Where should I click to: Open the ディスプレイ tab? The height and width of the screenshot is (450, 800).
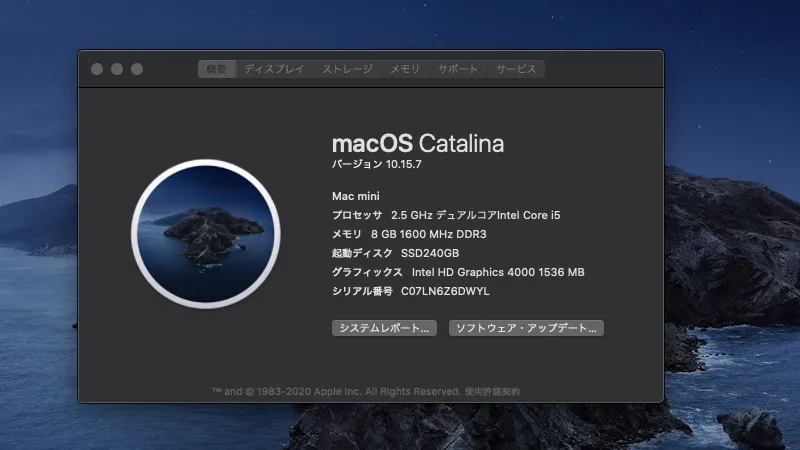(x=275, y=69)
